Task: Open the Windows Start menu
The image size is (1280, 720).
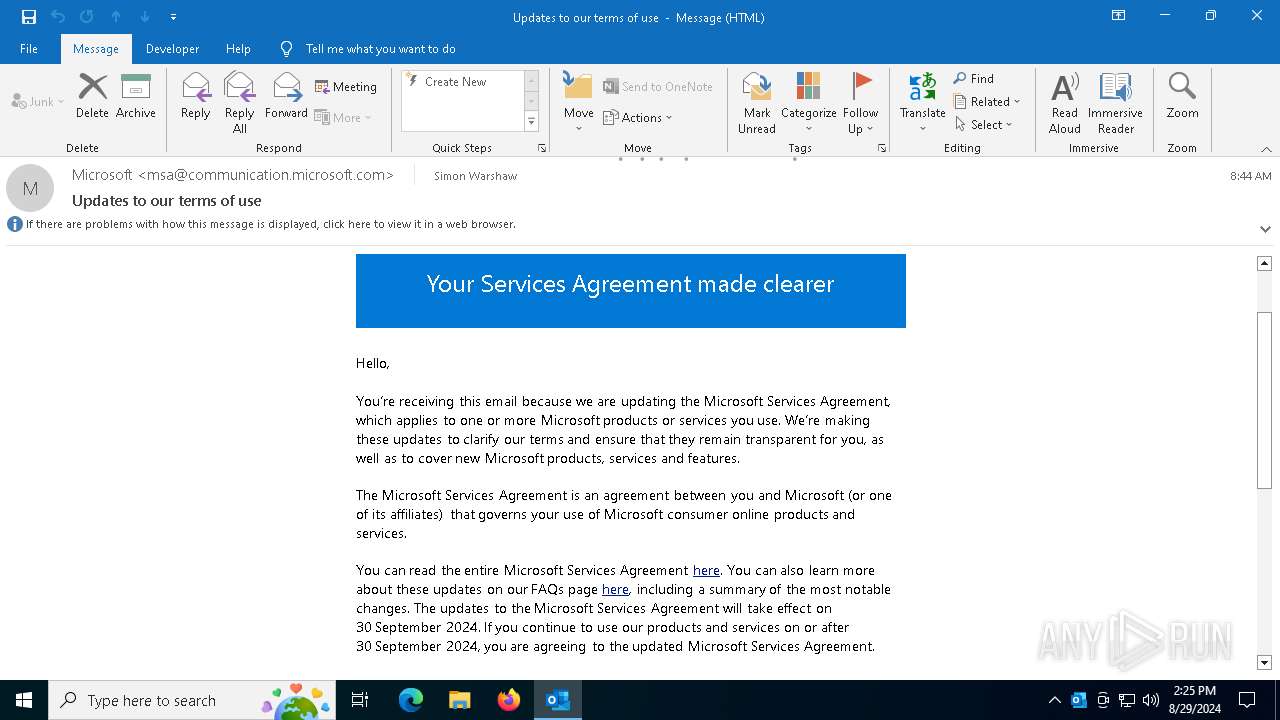Action: point(24,700)
